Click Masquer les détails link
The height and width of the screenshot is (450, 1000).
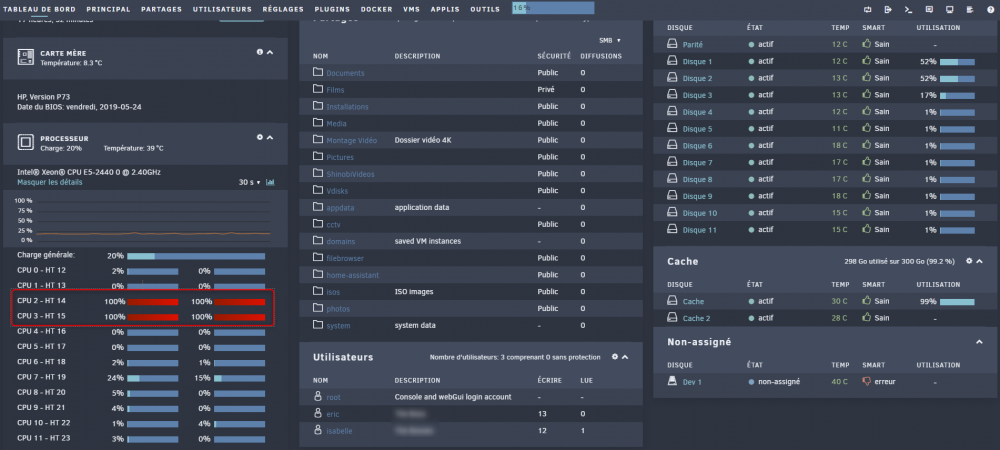50,182
